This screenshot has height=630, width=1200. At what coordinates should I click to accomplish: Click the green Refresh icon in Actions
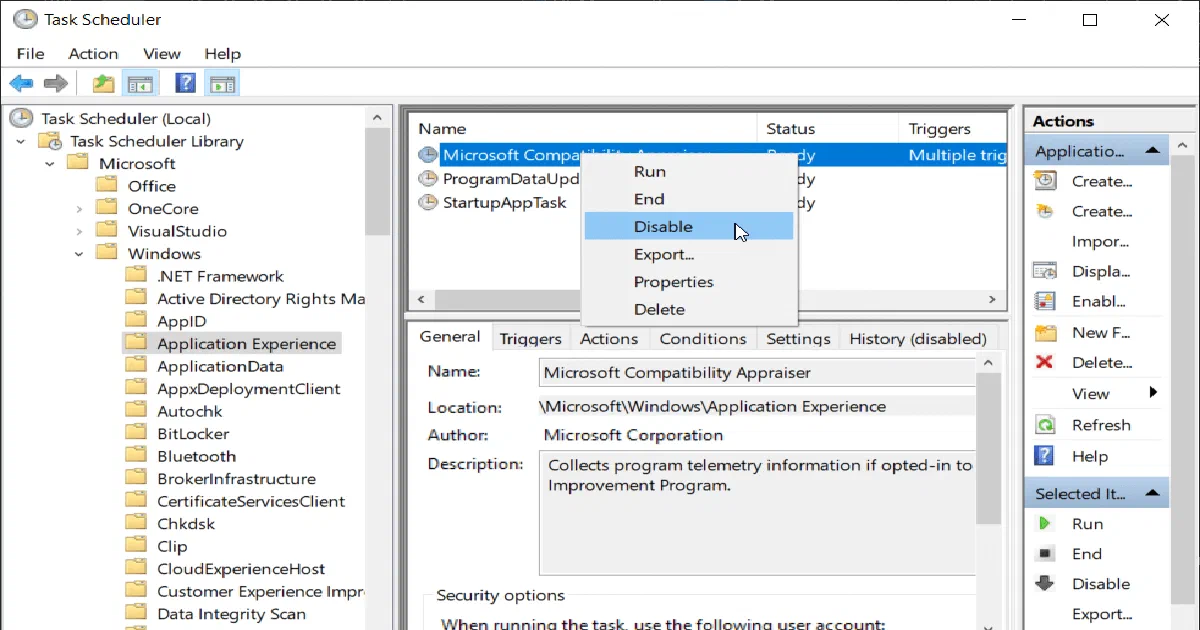pyautogui.click(x=1046, y=425)
